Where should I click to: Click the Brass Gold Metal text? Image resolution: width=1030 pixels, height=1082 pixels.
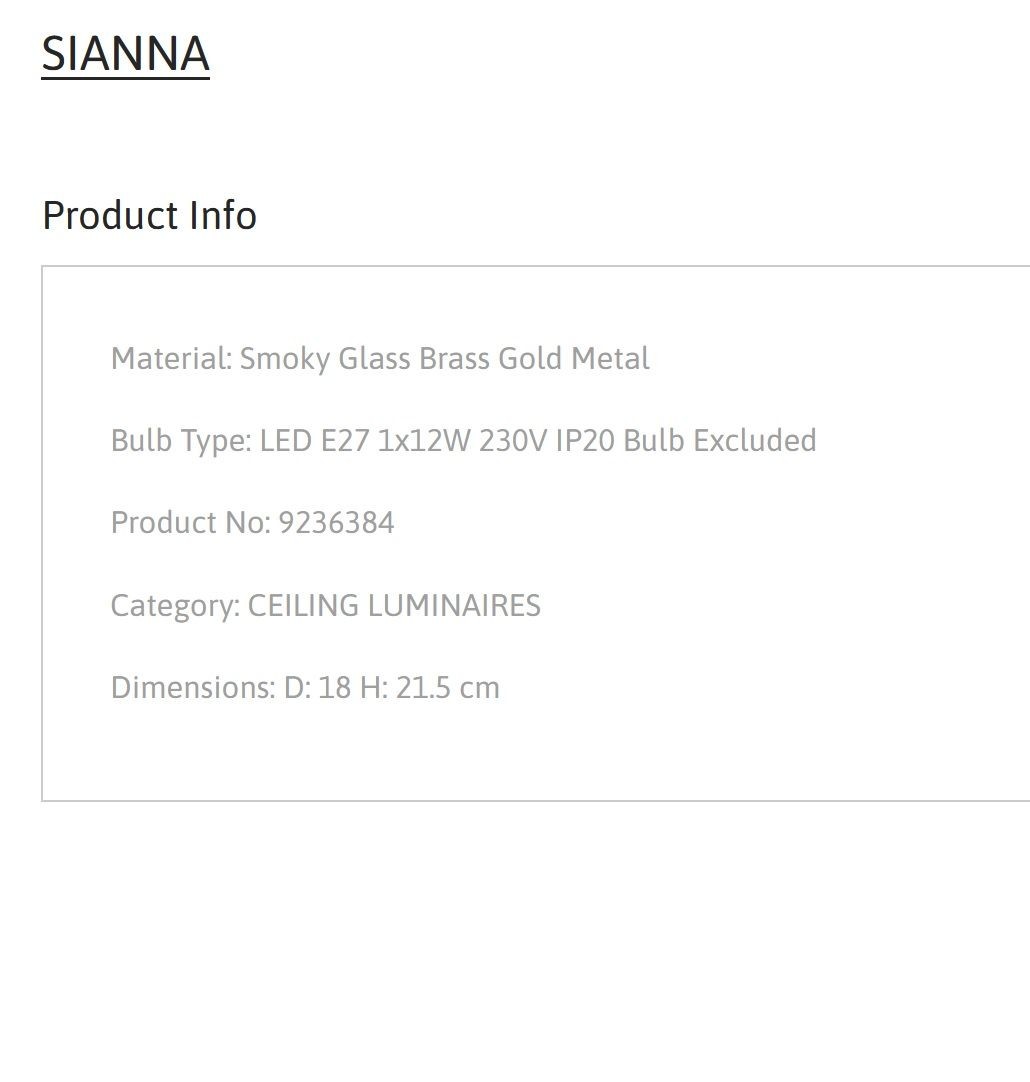[x=535, y=358]
